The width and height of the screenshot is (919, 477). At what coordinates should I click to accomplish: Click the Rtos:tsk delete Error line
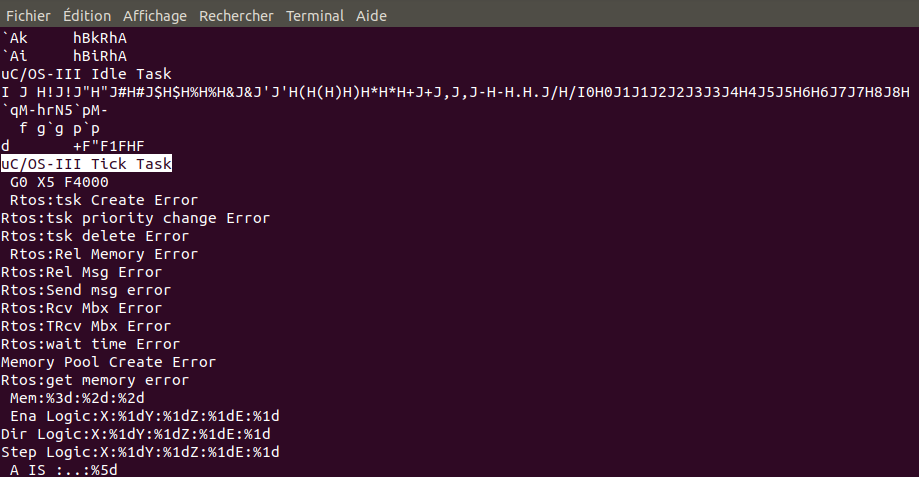click(x=95, y=236)
